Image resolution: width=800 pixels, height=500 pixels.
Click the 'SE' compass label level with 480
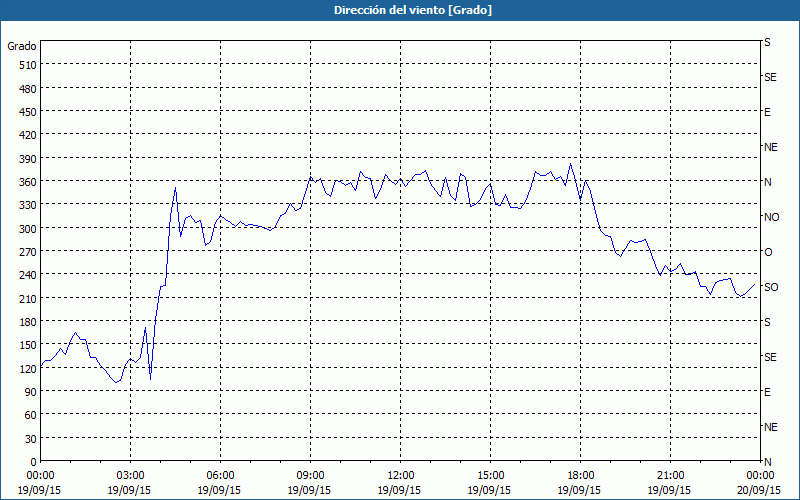point(770,77)
